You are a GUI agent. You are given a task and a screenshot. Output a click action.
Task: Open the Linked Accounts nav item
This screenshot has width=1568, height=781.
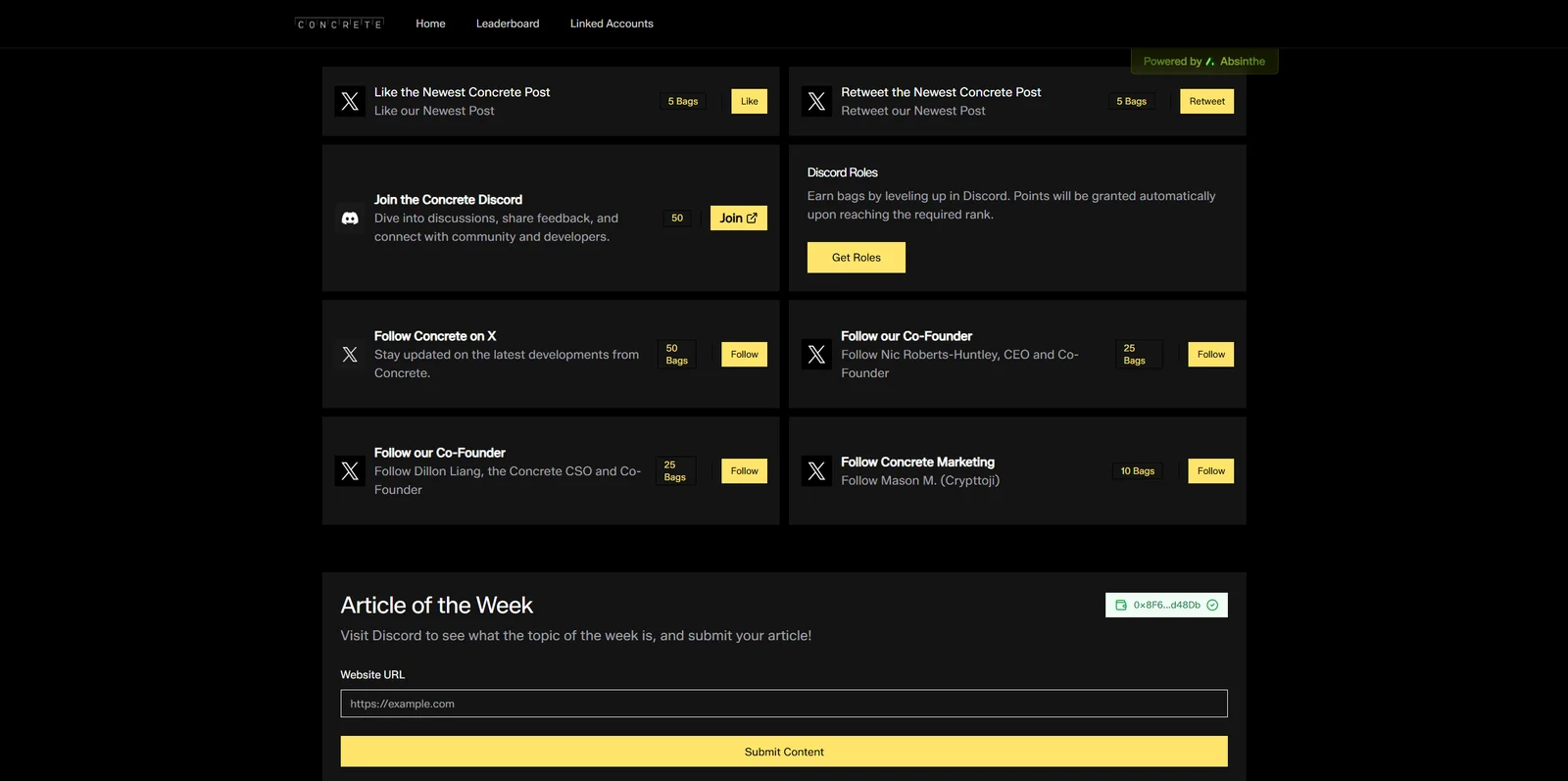[612, 24]
